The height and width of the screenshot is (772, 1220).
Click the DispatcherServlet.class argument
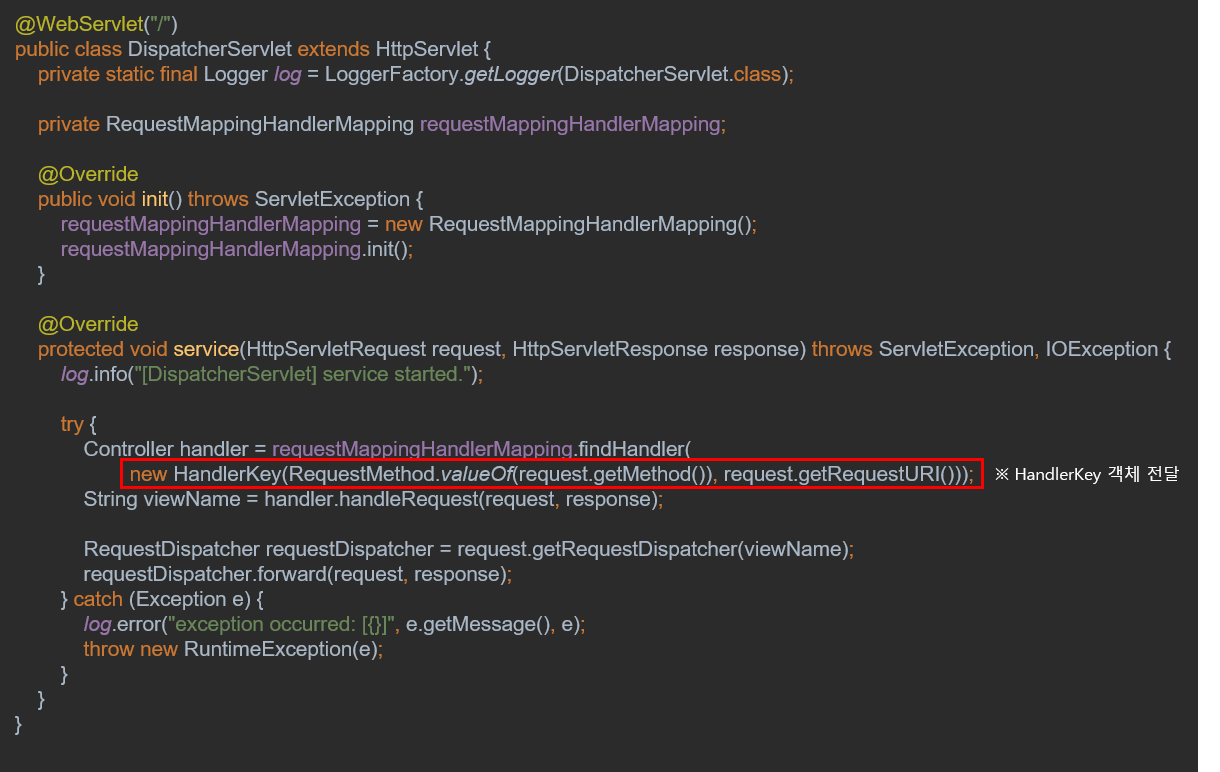click(673, 74)
